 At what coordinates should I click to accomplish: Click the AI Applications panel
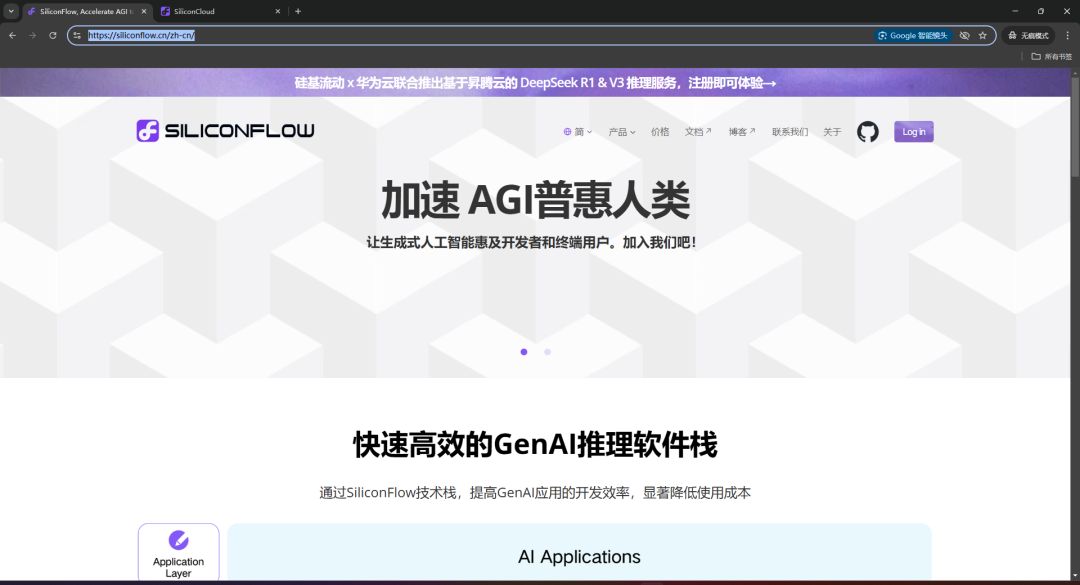point(579,553)
